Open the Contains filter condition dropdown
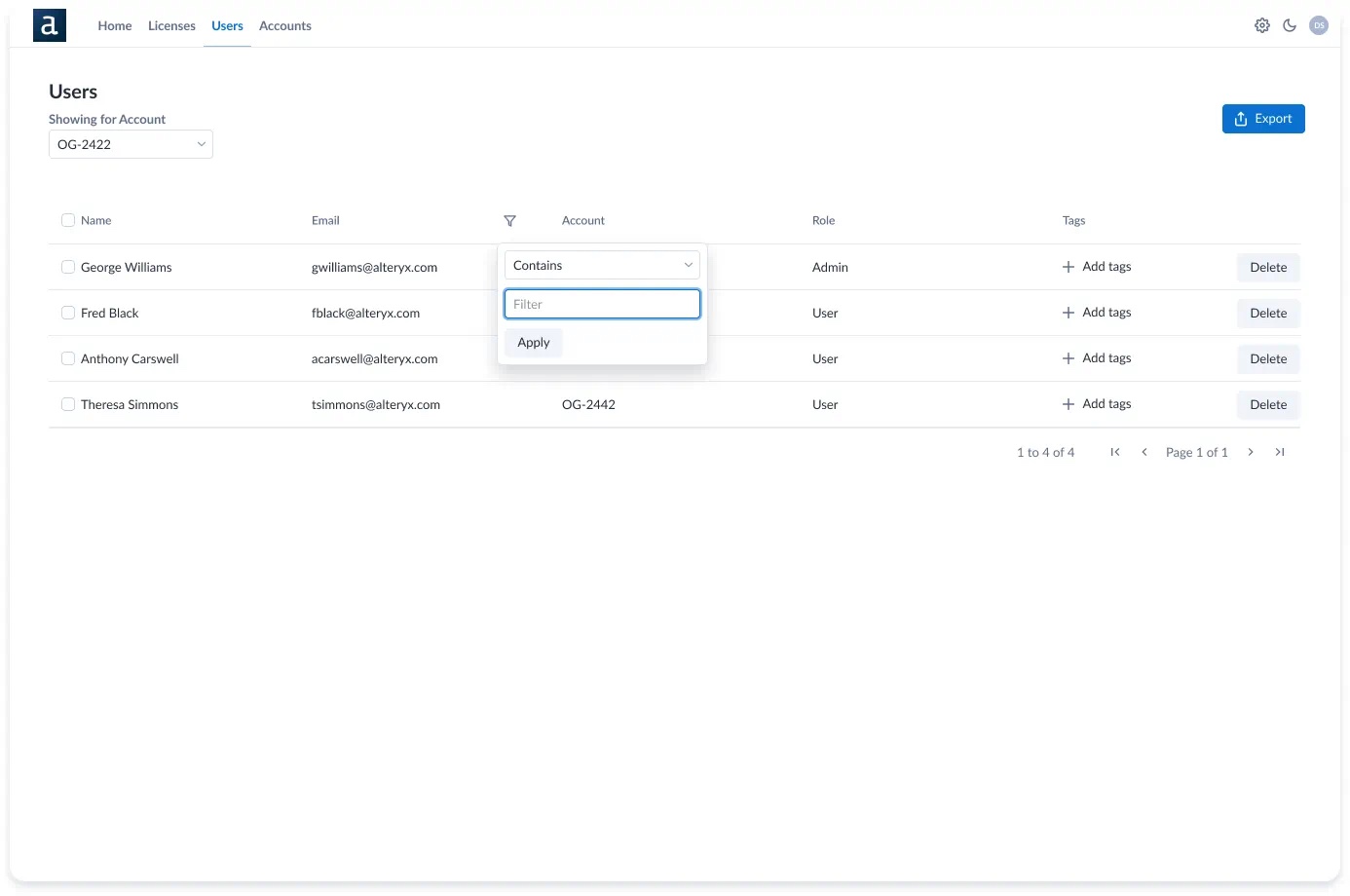Screen dimensions: 1350x896 pos(601,264)
